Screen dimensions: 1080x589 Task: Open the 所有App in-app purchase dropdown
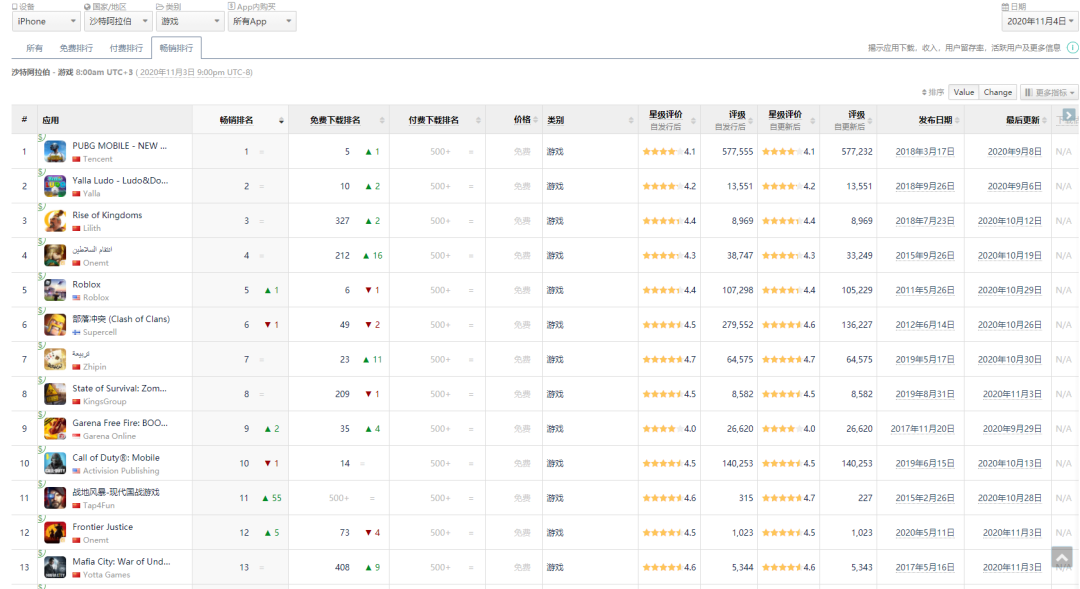262,21
